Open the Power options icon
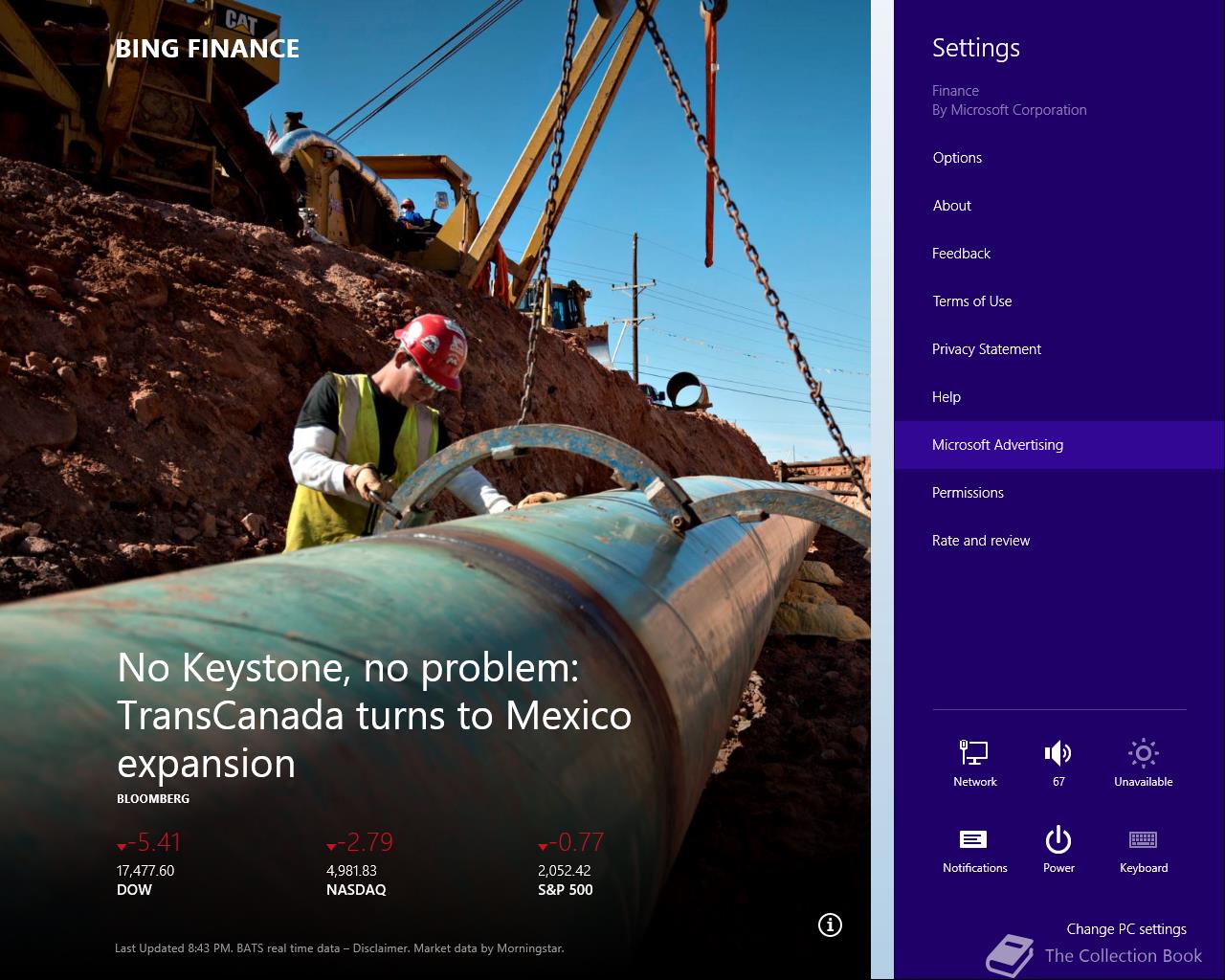Screen dimensions: 1225x980 coord(1058,850)
